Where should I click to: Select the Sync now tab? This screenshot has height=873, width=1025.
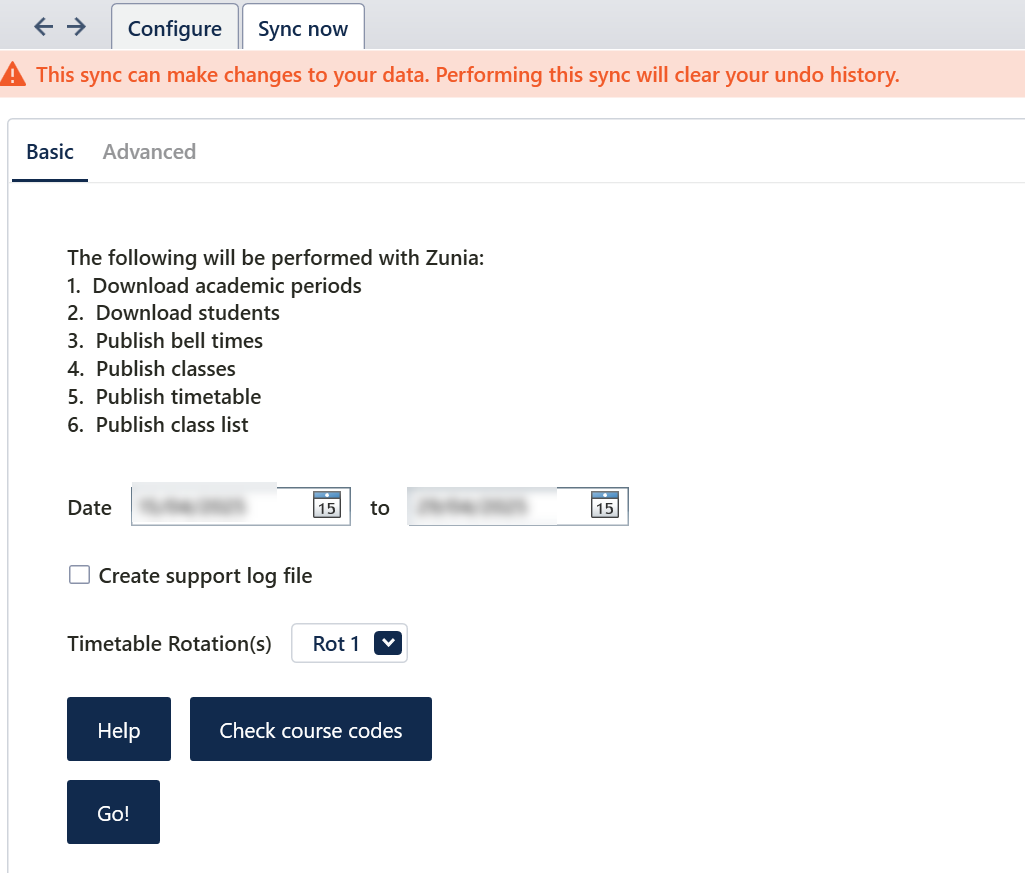point(303,28)
